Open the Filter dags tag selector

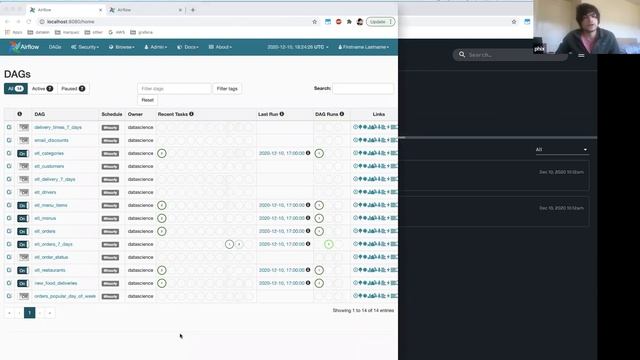174,89
